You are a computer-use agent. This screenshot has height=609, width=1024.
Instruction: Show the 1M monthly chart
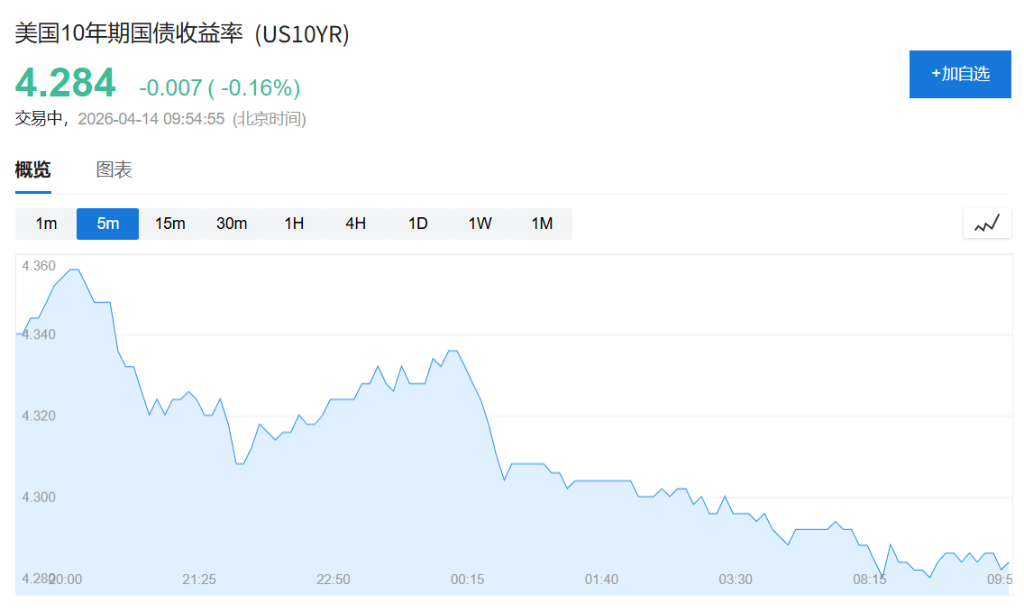point(542,224)
